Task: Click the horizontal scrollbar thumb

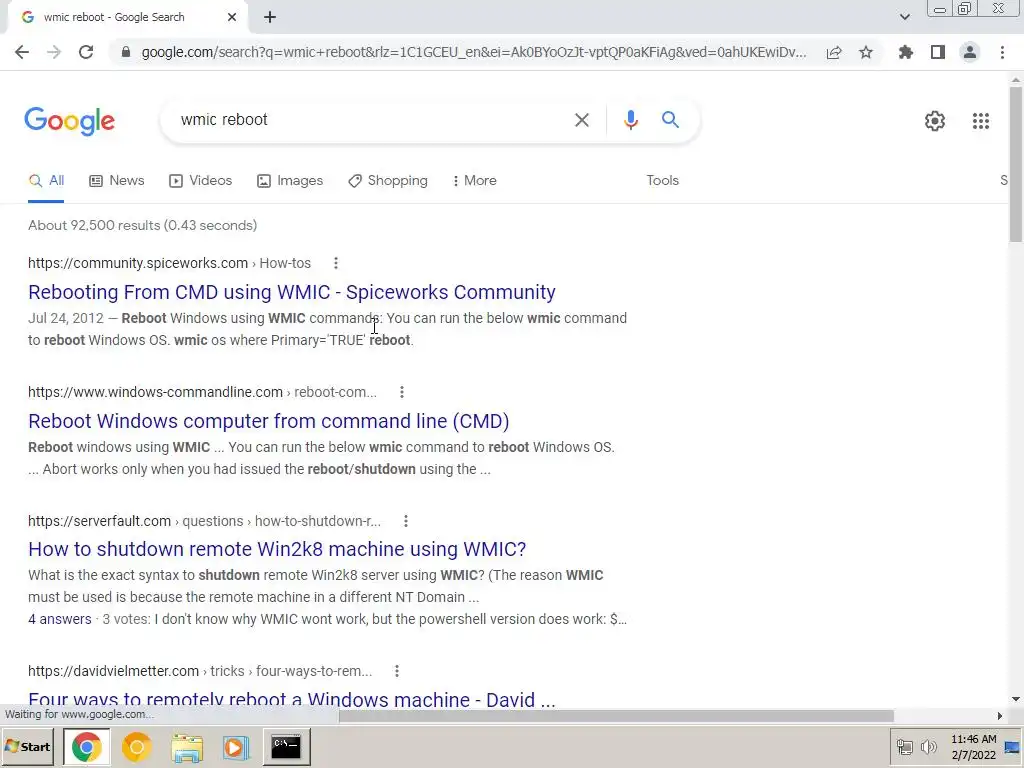Action: 616,716
